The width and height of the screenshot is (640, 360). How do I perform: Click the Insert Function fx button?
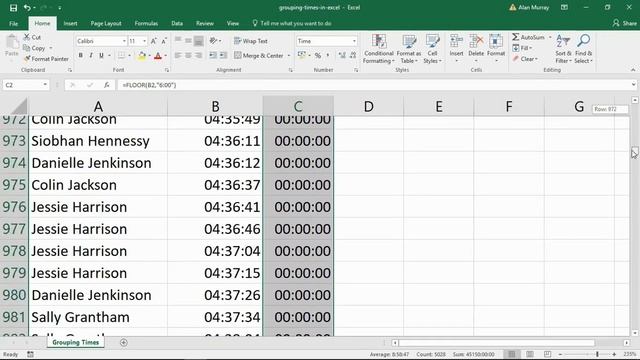coord(107,85)
